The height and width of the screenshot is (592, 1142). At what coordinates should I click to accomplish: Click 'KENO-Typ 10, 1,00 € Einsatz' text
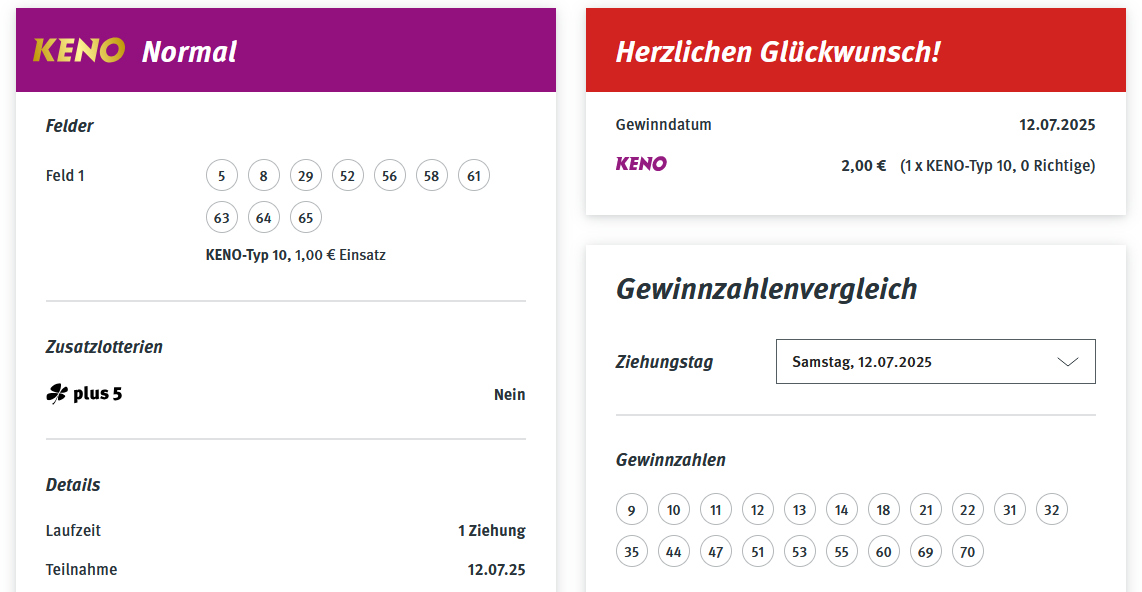coord(296,255)
